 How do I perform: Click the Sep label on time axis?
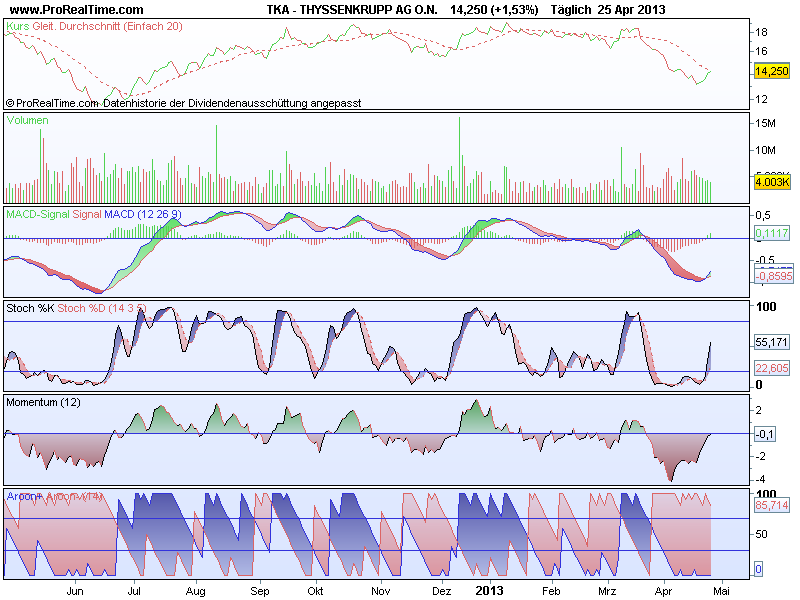[260, 591]
